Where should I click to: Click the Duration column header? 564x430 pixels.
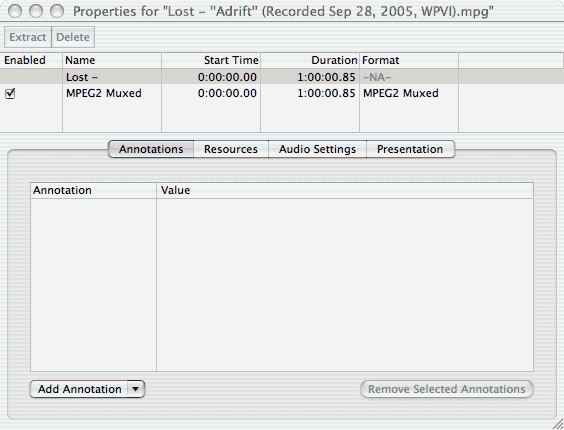point(310,60)
